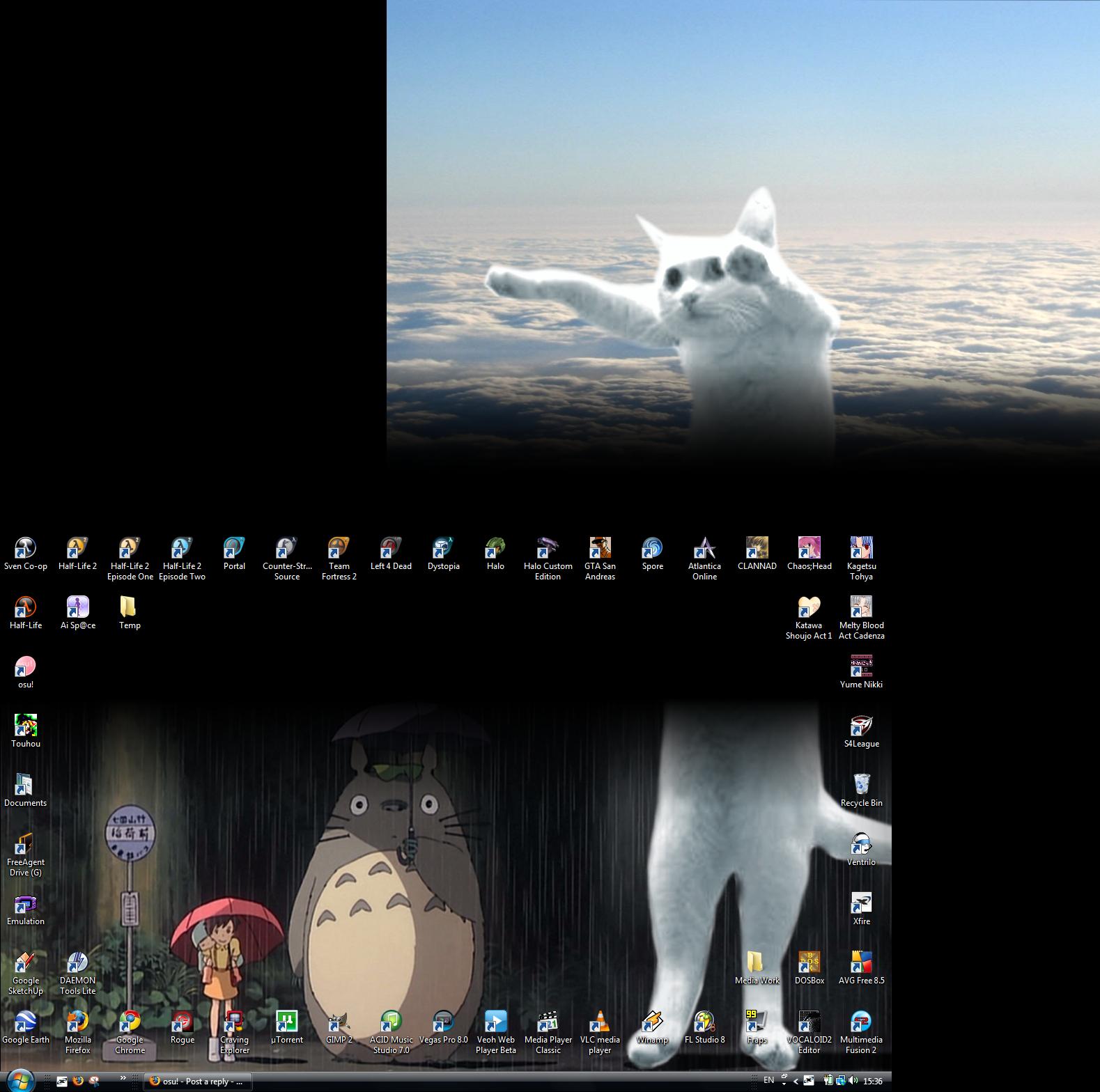Click the taskbar clock showing 15:36
Image resolution: width=1100 pixels, height=1092 pixels.
click(873, 1082)
